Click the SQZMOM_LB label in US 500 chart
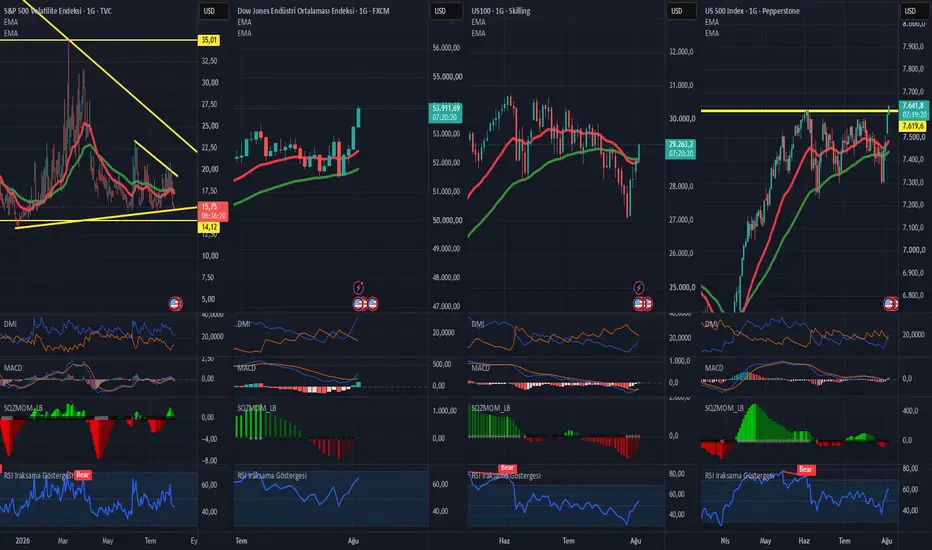The width and height of the screenshot is (932, 550). click(x=725, y=408)
